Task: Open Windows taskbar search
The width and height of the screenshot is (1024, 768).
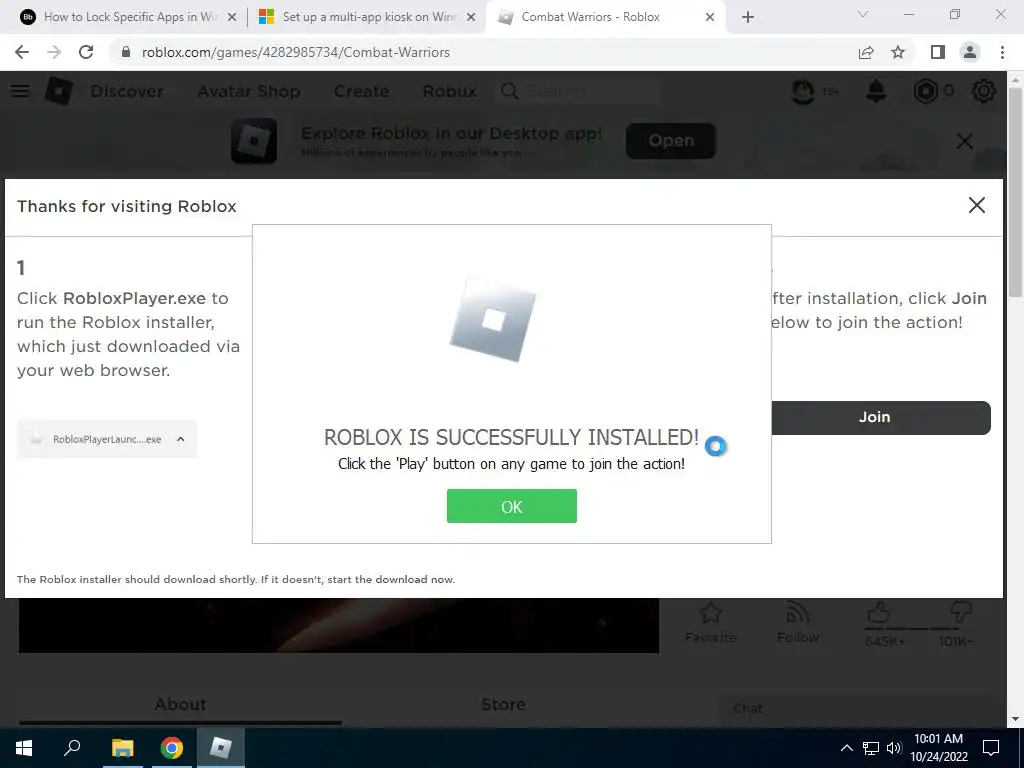Action: click(x=72, y=748)
